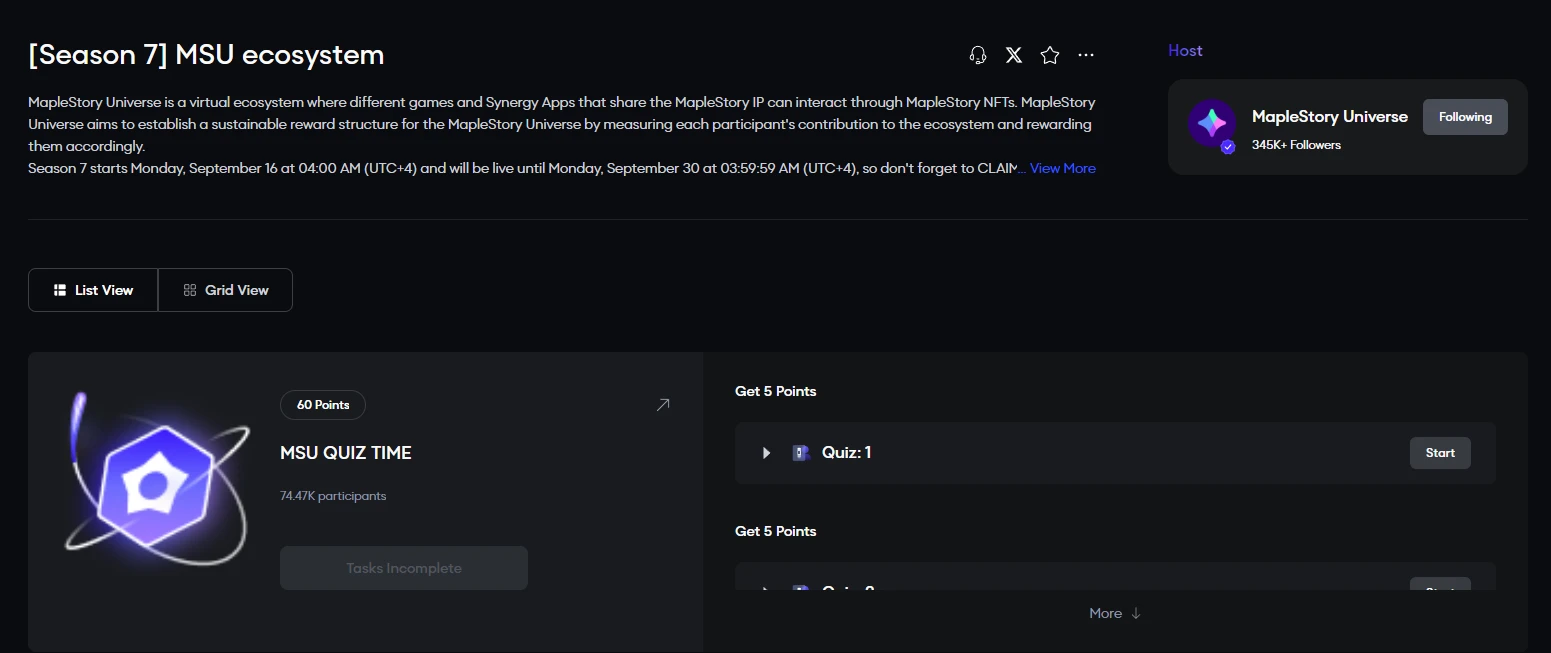
Task: Share campaign via the X icon
Action: 1014,55
